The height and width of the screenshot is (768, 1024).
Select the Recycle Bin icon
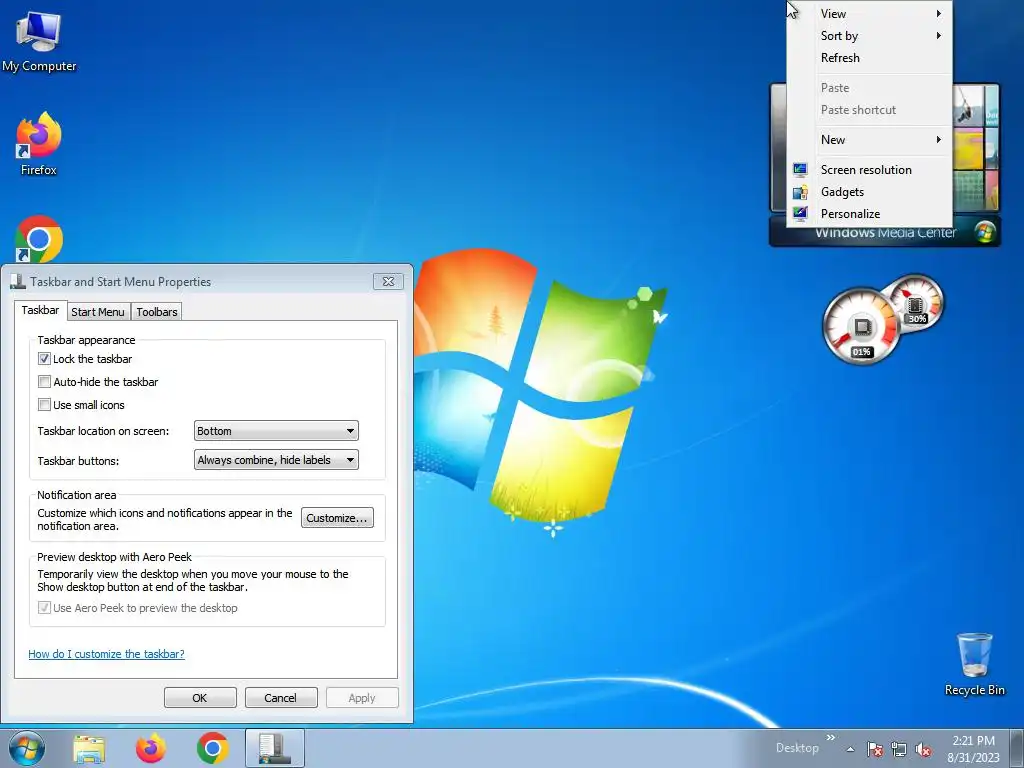(x=974, y=664)
